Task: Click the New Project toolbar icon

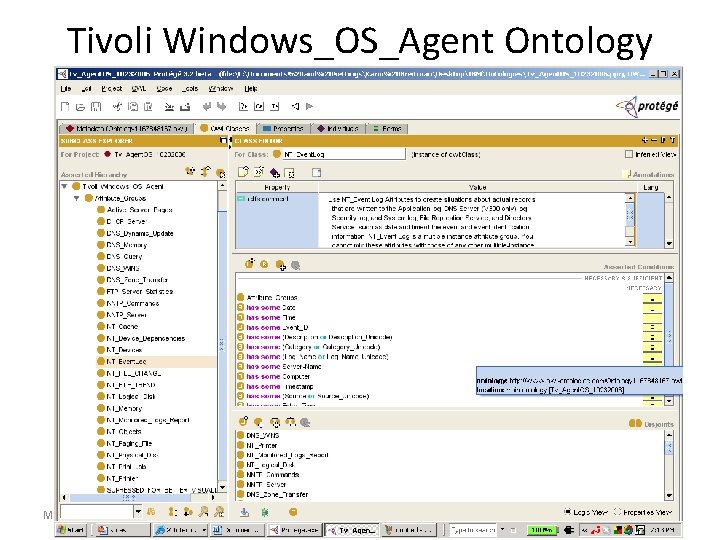Action: pyautogui.click(x=65, y=107)
